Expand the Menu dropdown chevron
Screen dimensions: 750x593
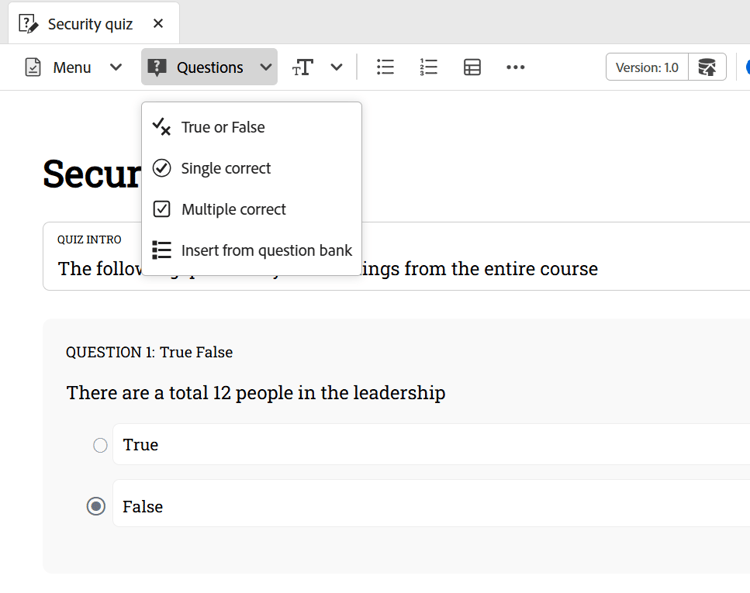click(116, 67)
